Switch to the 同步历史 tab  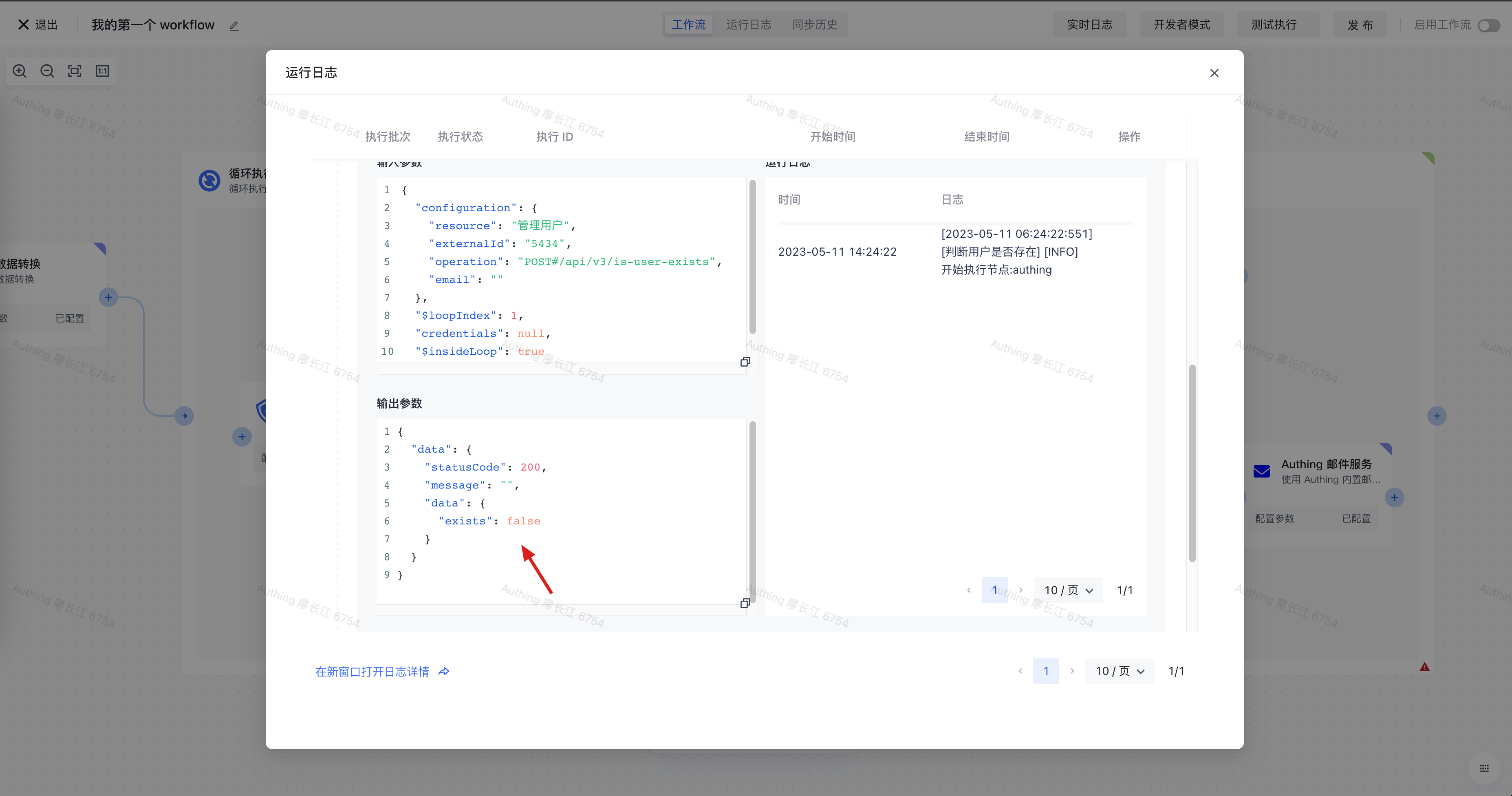pyautogui.click(x=815, y=25)
